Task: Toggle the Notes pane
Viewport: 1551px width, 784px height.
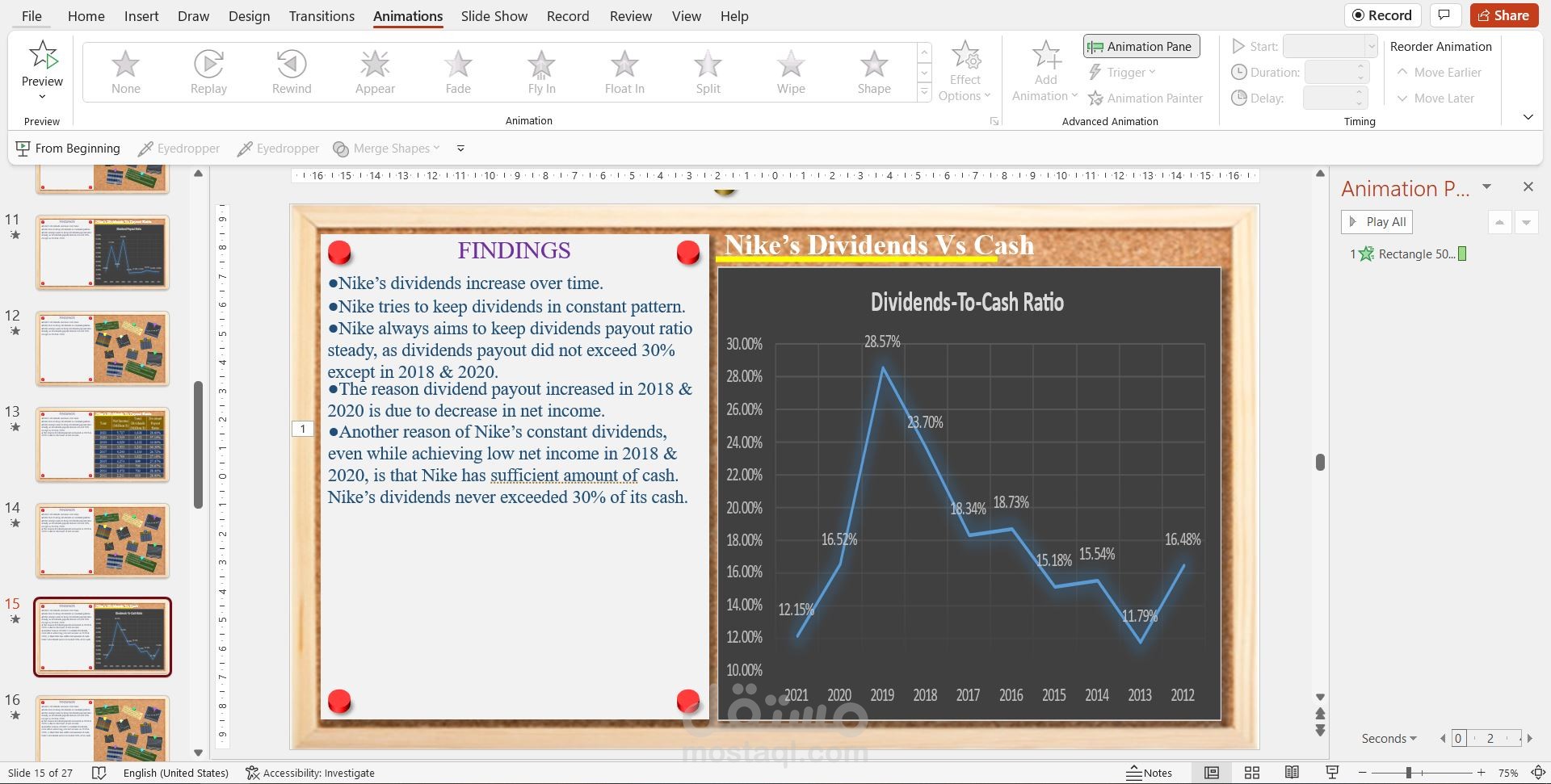Action: (1149, 773)
